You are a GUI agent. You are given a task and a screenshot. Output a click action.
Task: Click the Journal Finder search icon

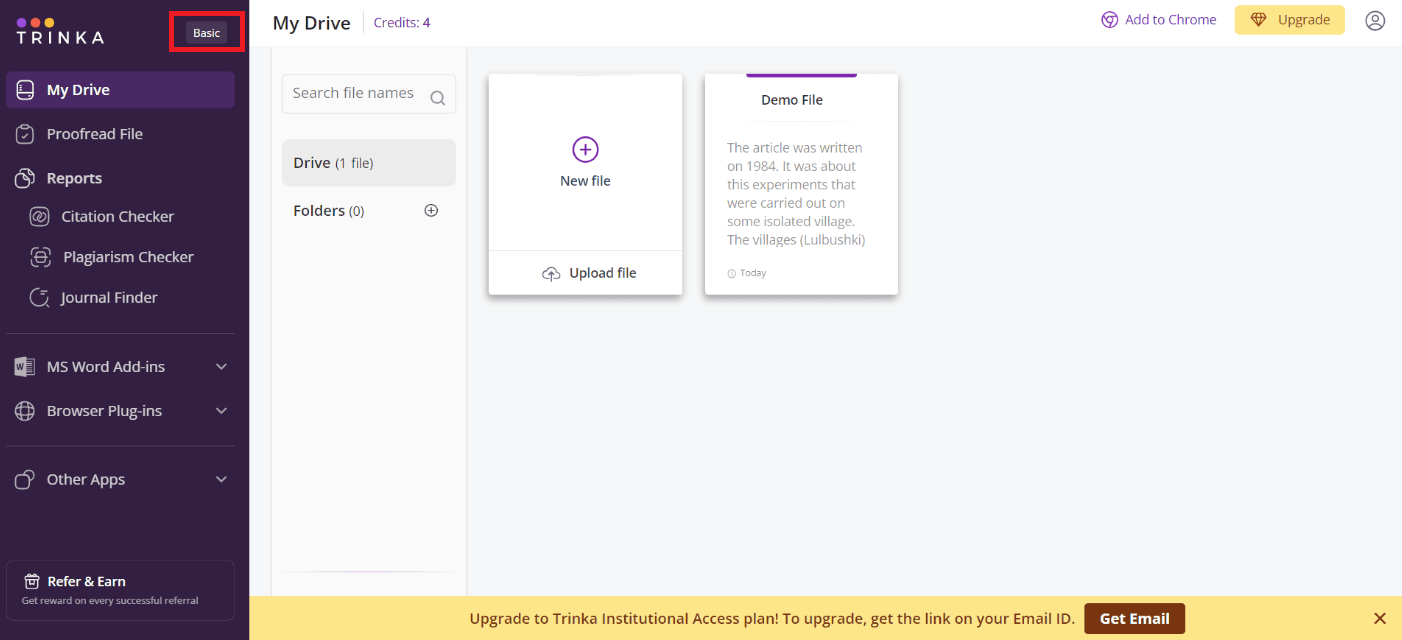click(x=40, y=298)
